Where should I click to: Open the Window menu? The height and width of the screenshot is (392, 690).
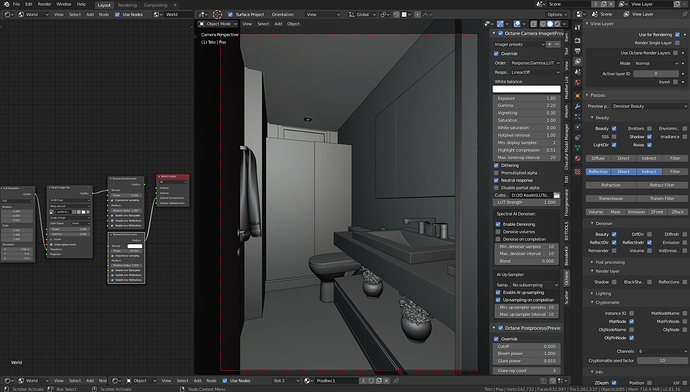coord(64,4)
